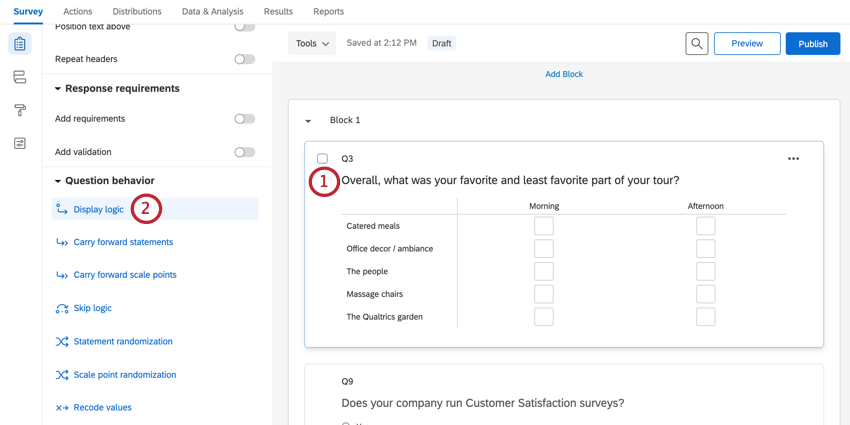
Task: Open the Data & Analysis tab
Action: [x=212, y=12]
